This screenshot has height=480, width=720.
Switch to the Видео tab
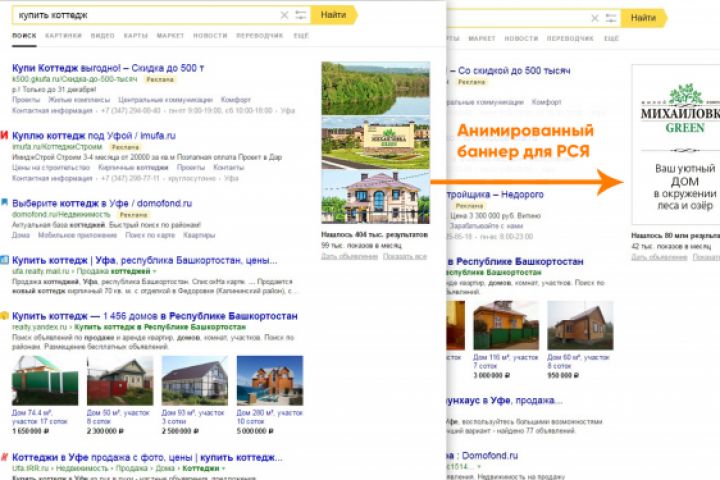pos(102,35)
